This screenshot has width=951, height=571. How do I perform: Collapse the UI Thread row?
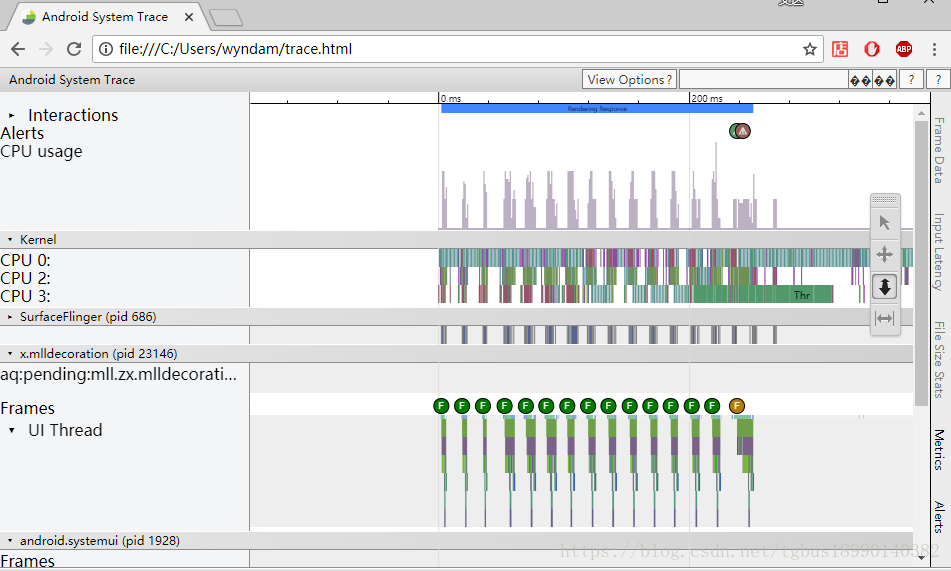coord(12,430)
